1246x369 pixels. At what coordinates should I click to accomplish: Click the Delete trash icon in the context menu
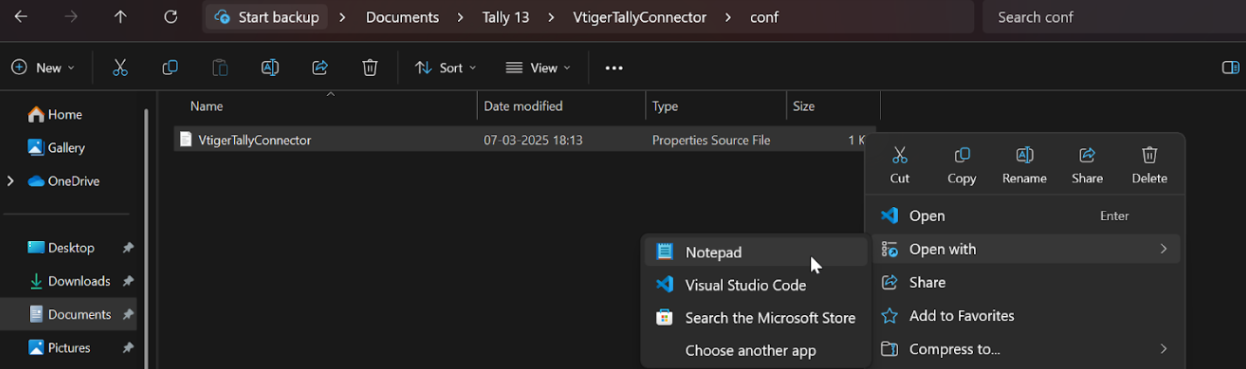(1149, 156)
